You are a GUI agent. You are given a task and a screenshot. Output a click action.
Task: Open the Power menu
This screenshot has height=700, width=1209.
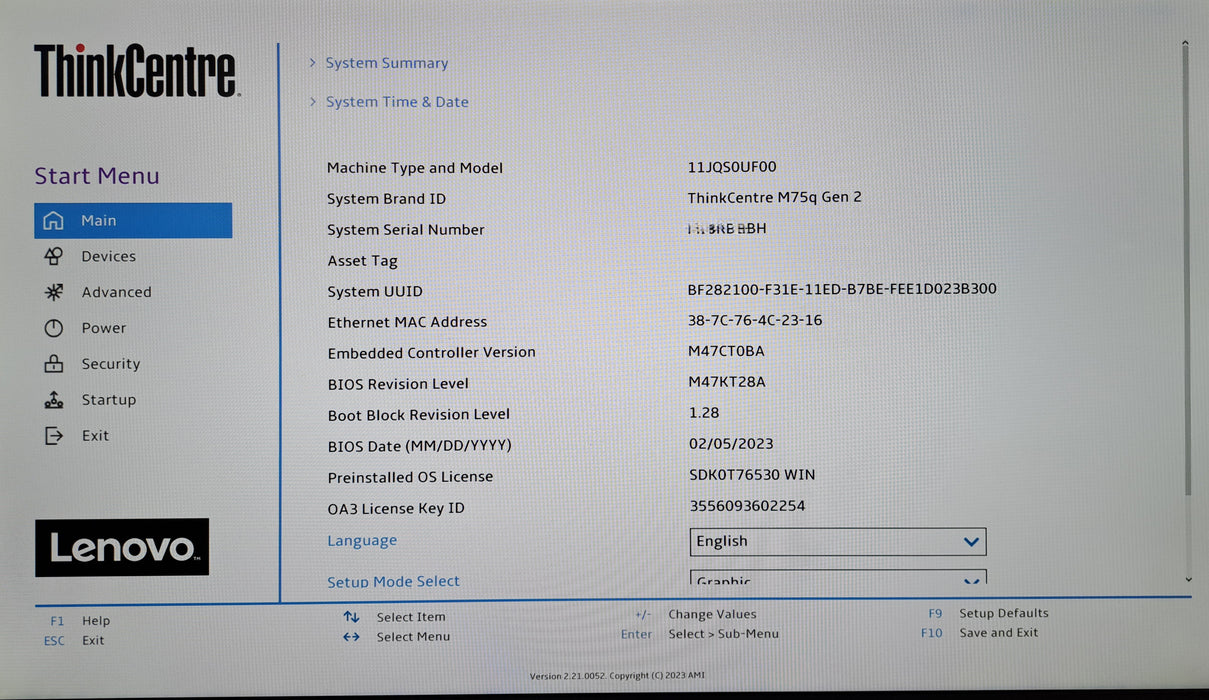tap(104, 328)
